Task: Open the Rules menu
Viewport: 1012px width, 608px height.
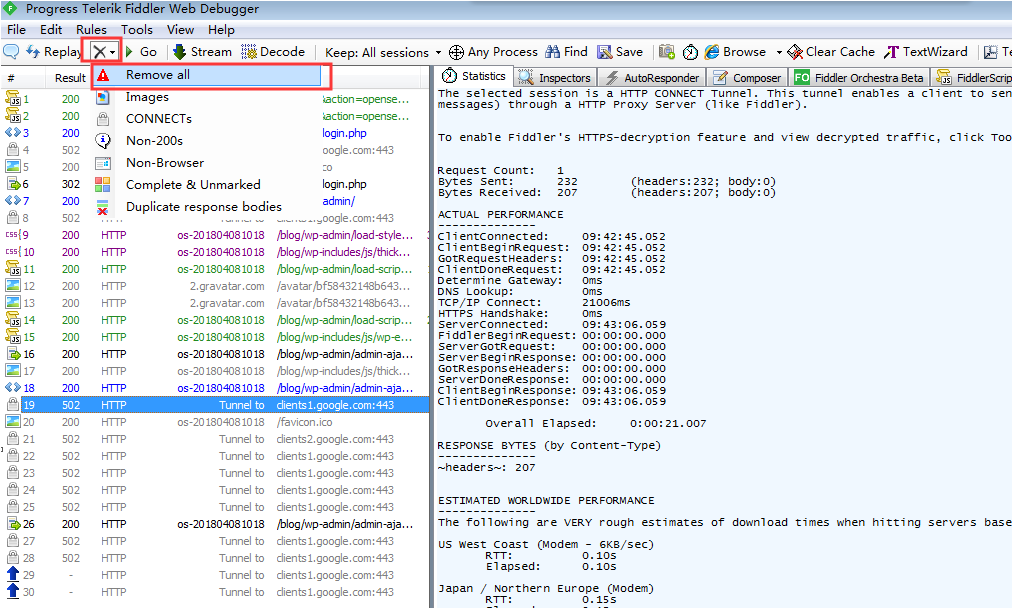Action: [x=91, y=30]
